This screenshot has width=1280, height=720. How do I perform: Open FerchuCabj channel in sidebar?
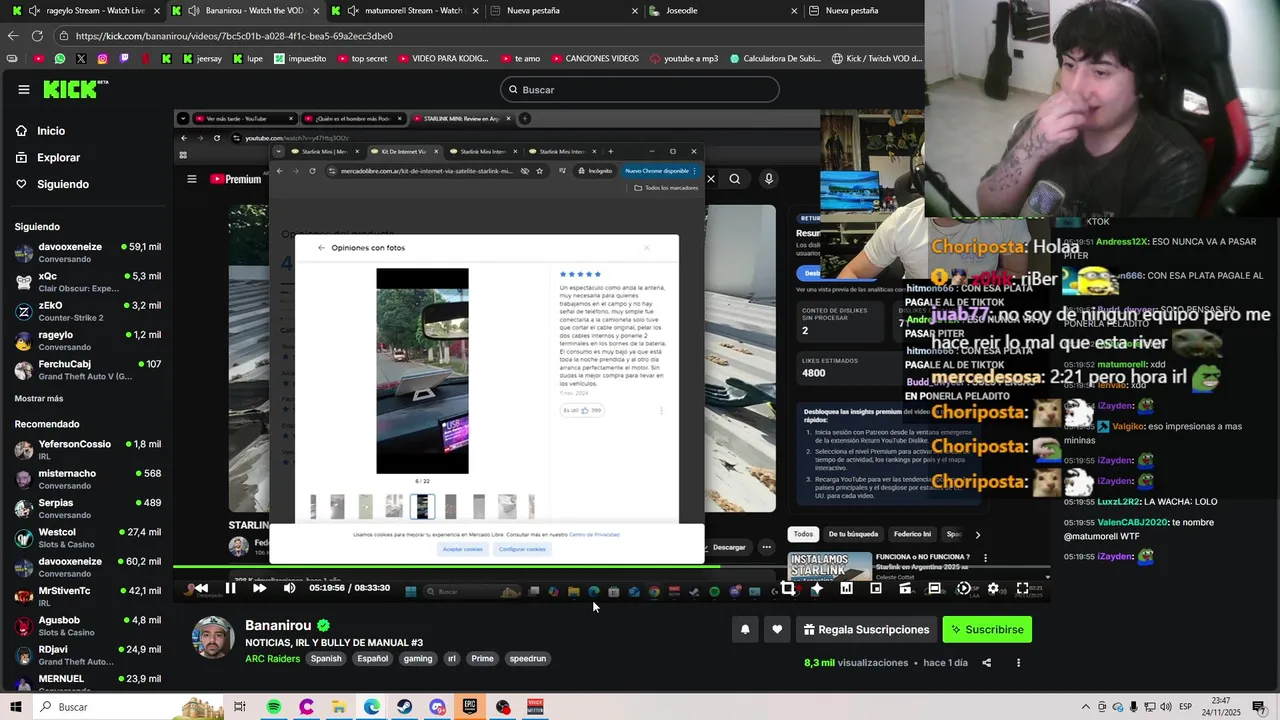(x=87, y=370)
